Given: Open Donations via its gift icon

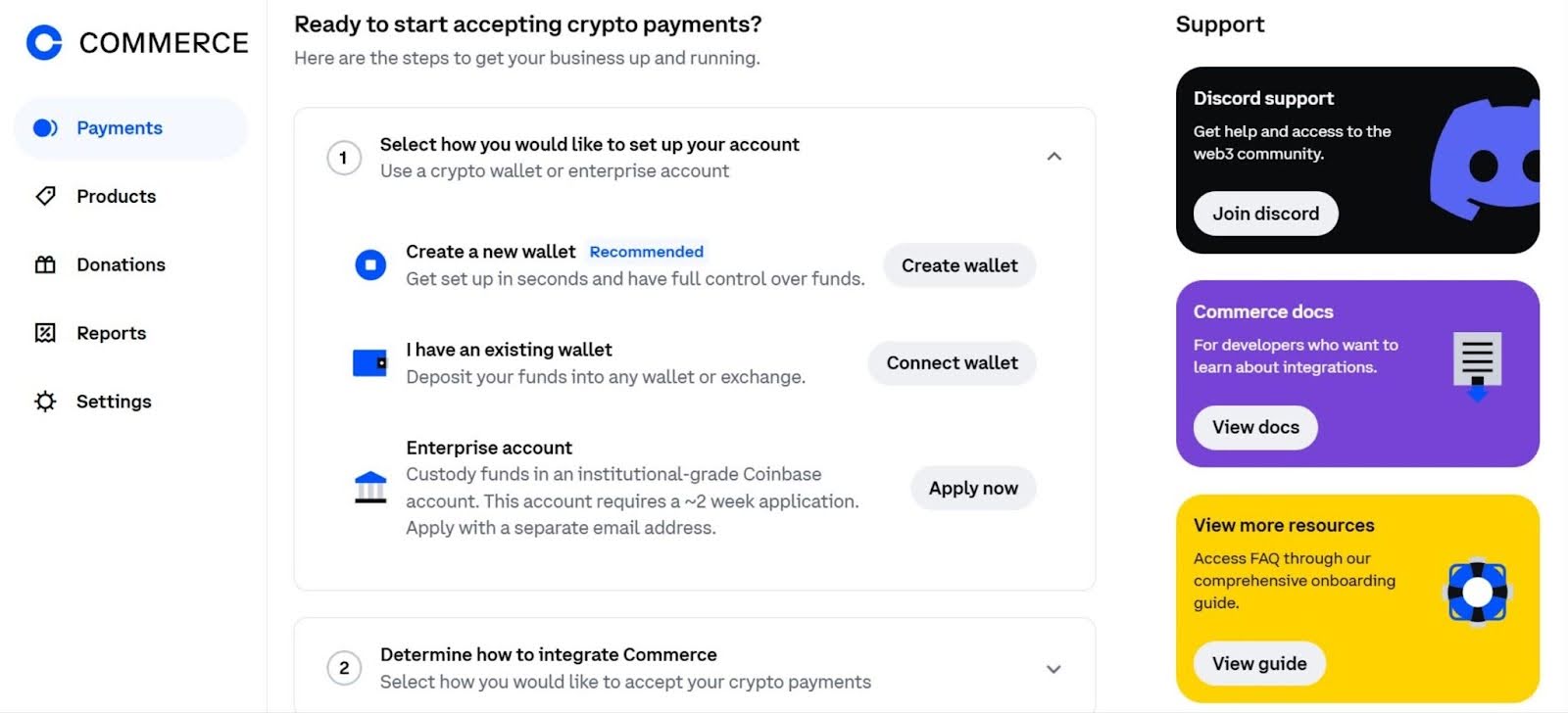Looking at the screenshot, I should click(45, 264).
